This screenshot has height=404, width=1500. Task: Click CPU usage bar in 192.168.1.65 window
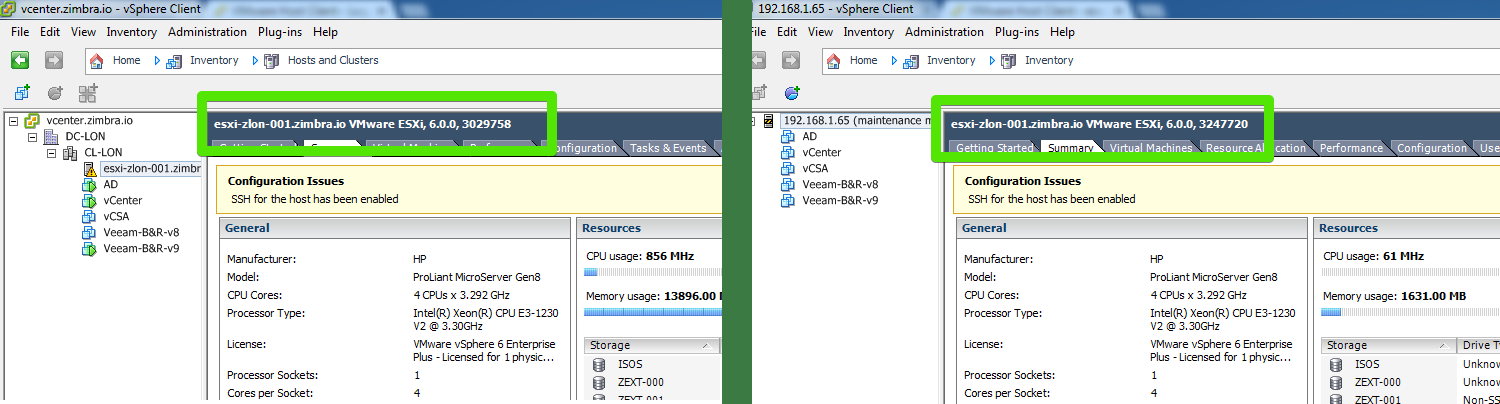pyautogui.click(x=1410, y=271)
